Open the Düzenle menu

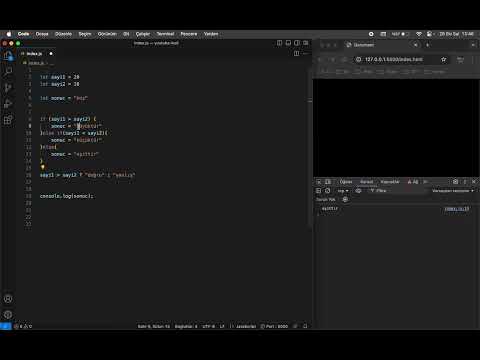click(63, 34)
